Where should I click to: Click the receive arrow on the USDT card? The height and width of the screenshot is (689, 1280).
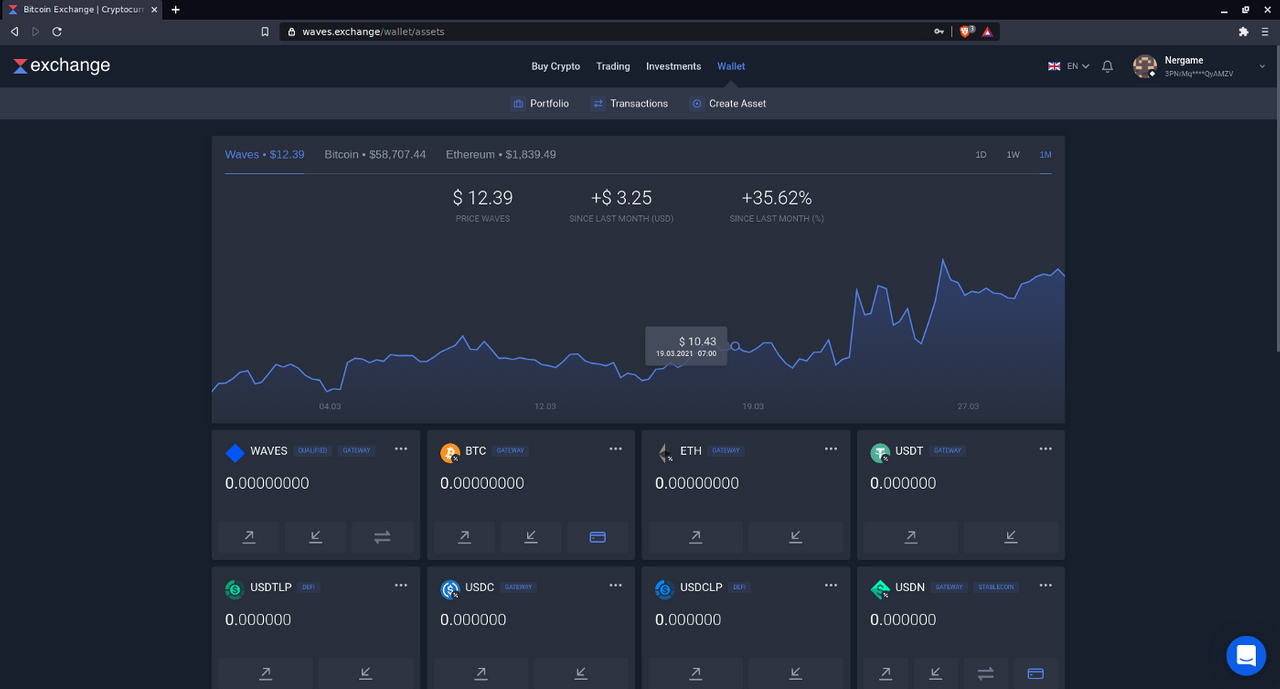pyautogui.click(x=1011, y=537)
